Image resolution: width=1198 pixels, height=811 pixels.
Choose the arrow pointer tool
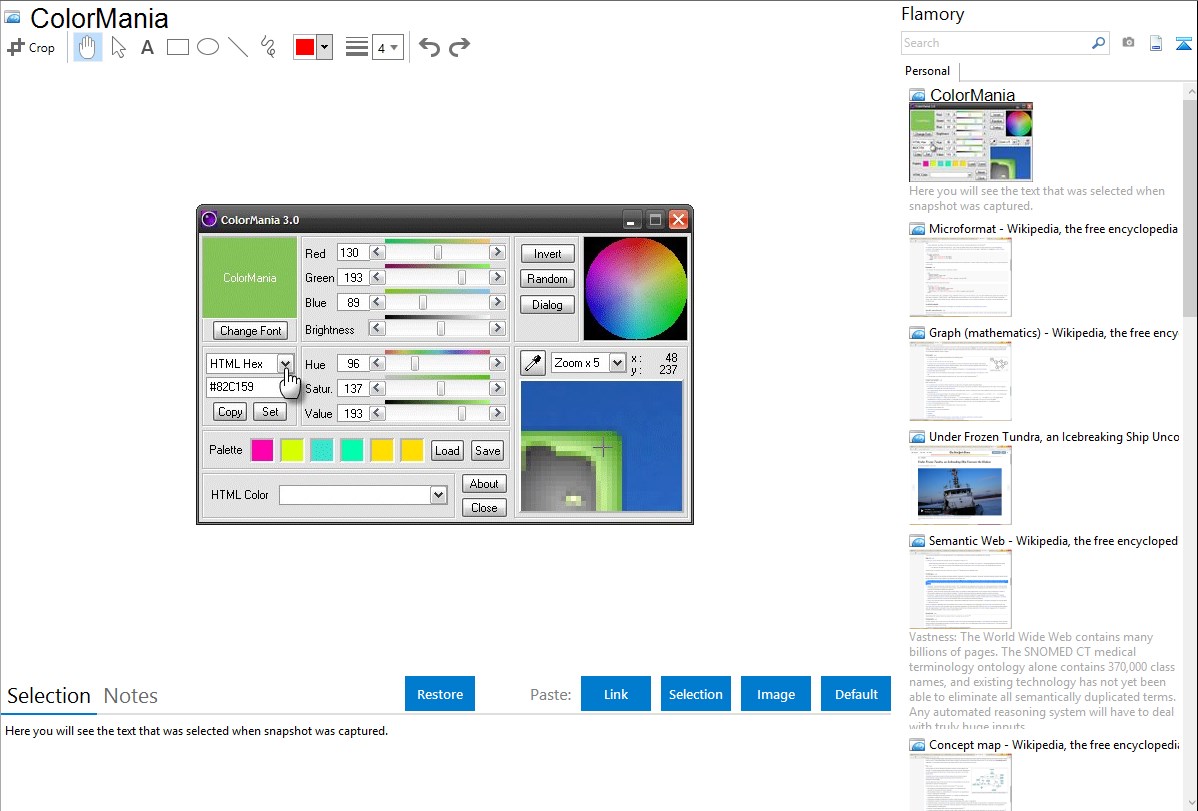tap(118, 47)
